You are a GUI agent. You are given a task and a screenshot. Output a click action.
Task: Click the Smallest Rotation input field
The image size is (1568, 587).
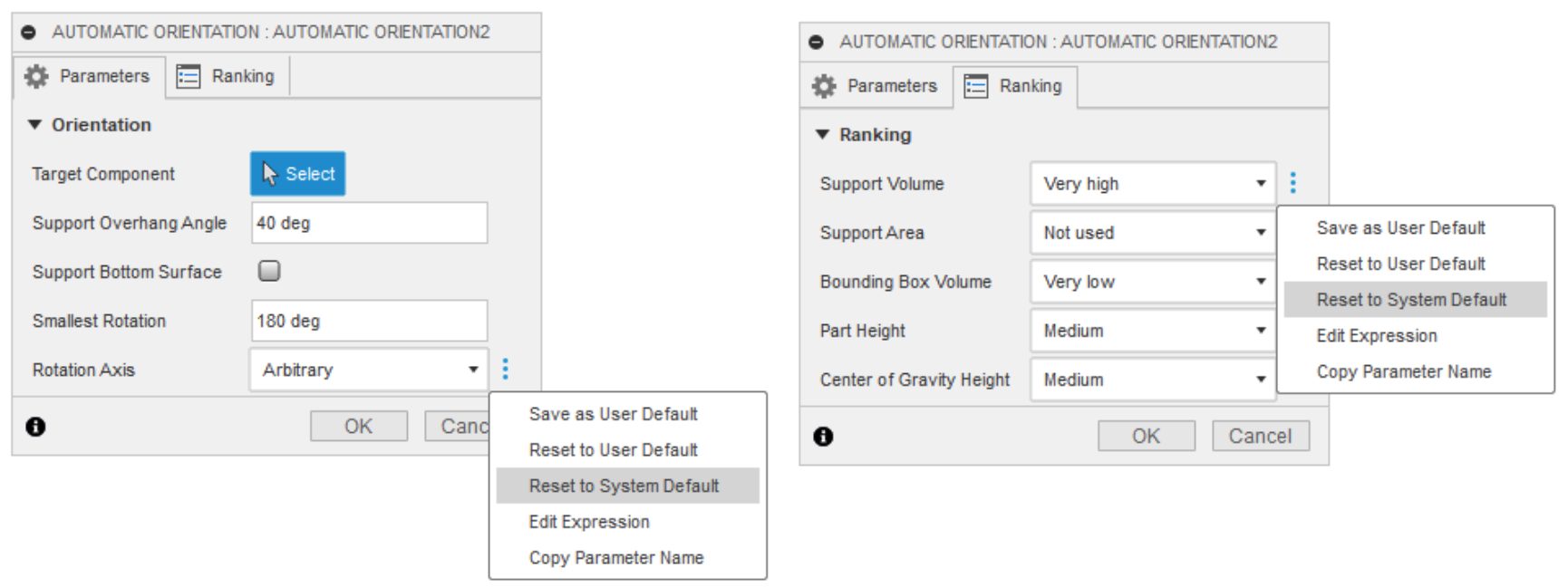[x=369, y=321]
